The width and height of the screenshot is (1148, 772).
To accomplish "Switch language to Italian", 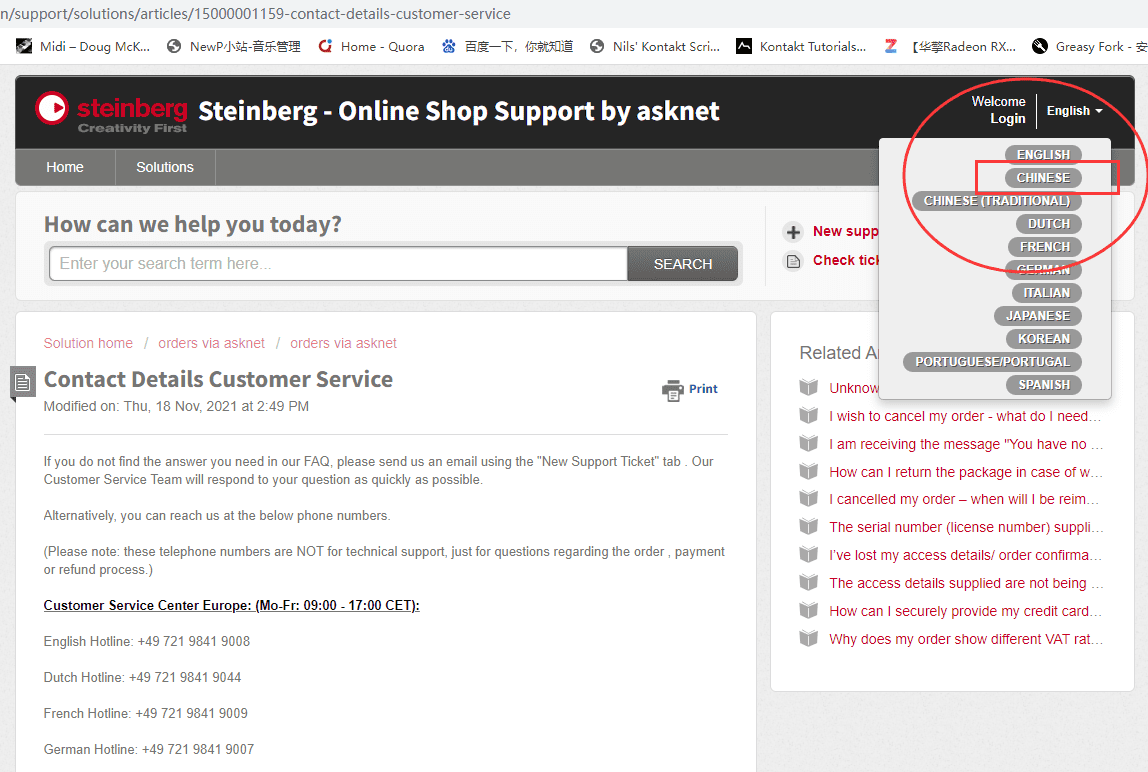I will (x=1047, y=293).
